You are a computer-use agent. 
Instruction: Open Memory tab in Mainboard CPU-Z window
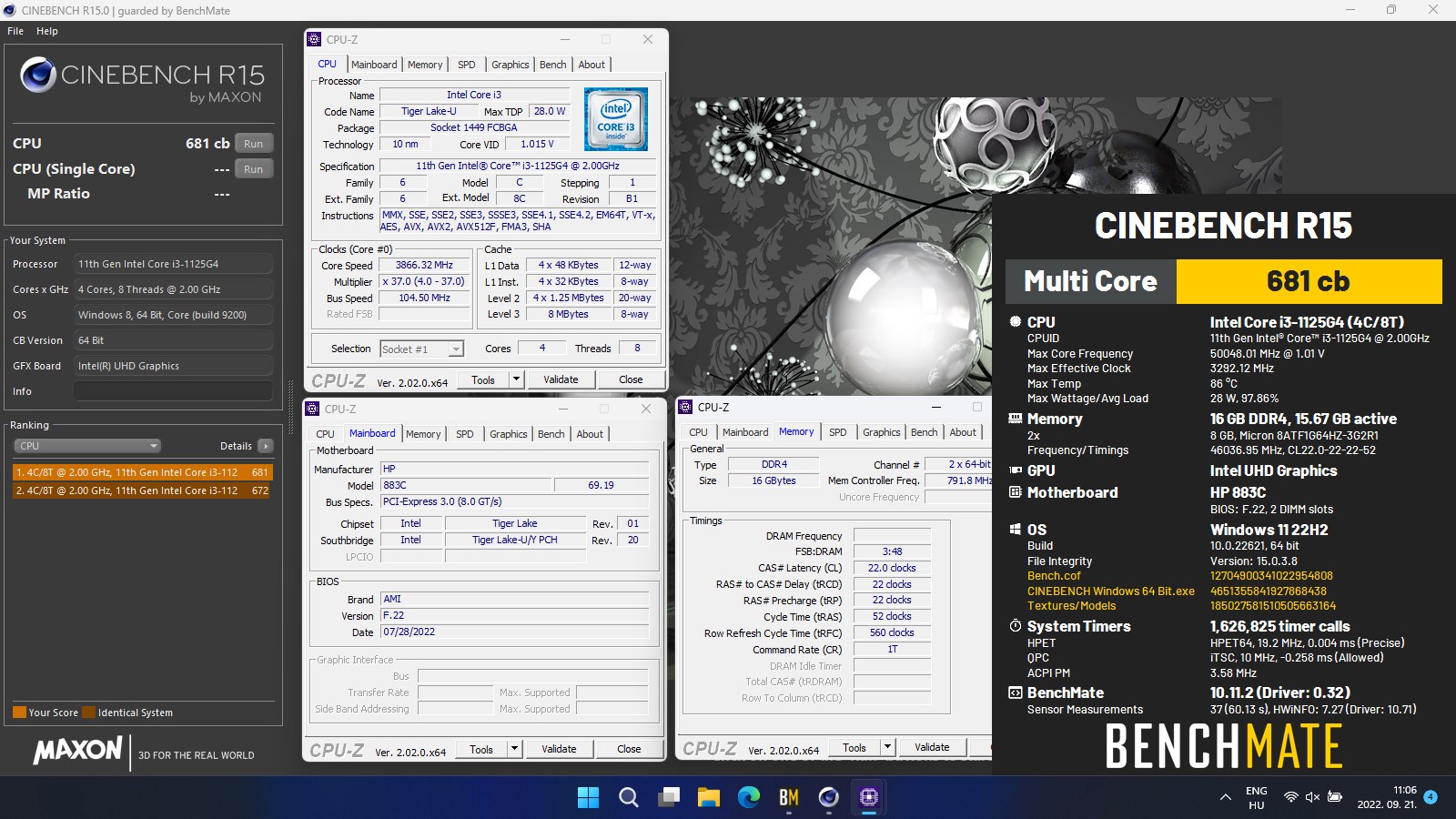click(x=423, y=434)
